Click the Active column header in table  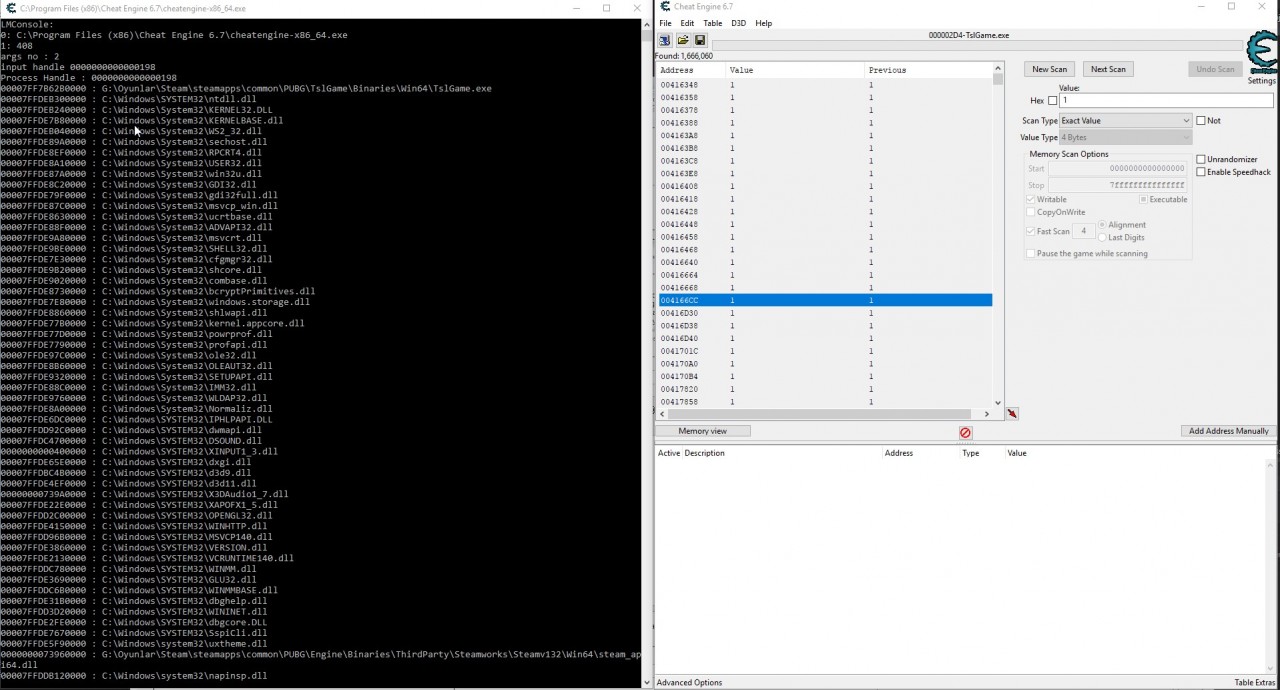pos(668,453)
